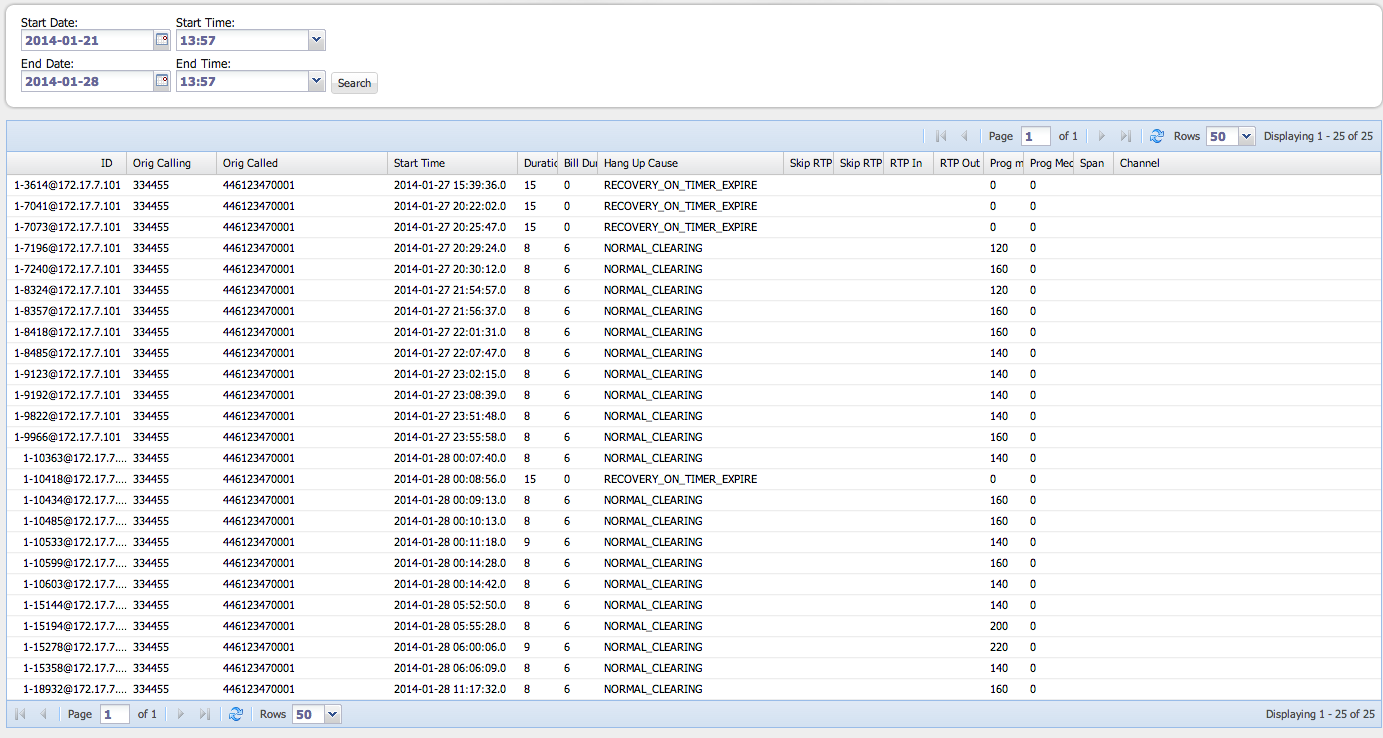Click the End Date input field

[x=87, y=82]
